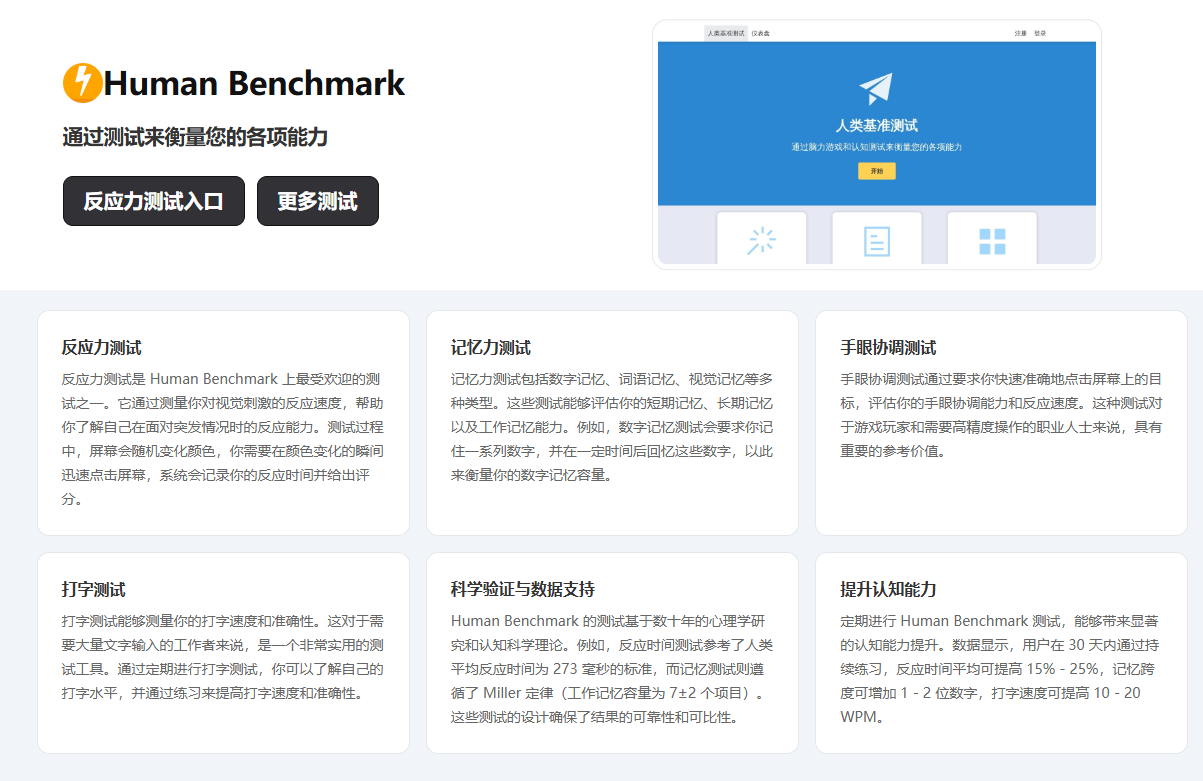
Task: Click the Human Benchmark page title
Action: 254,83
